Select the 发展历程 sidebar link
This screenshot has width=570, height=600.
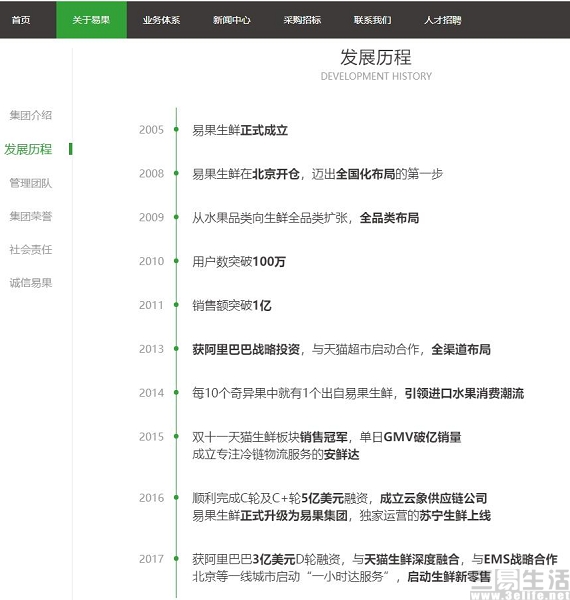tap(28, 149)
